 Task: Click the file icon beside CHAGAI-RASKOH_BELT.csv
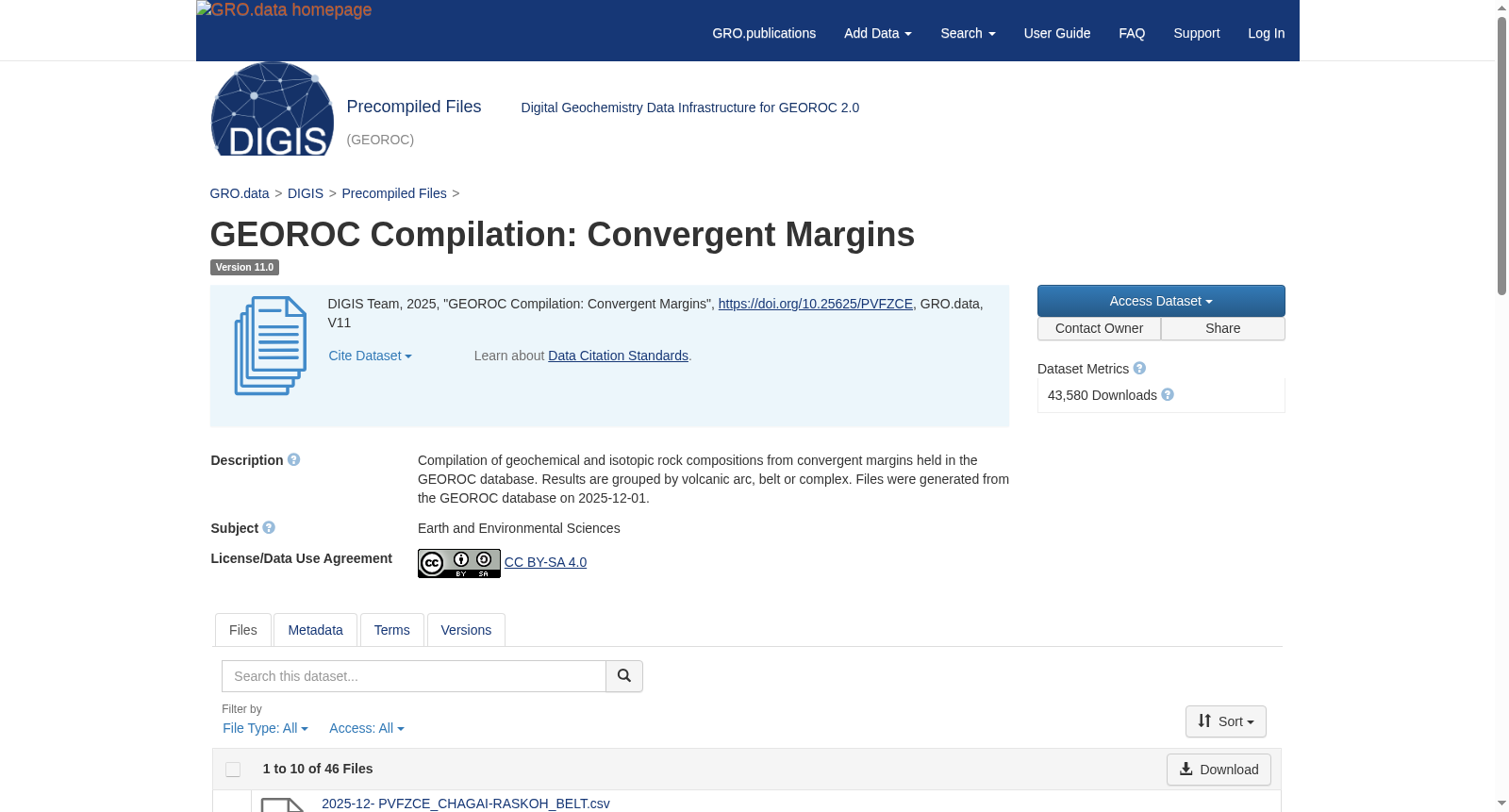(x=283, y=804)
